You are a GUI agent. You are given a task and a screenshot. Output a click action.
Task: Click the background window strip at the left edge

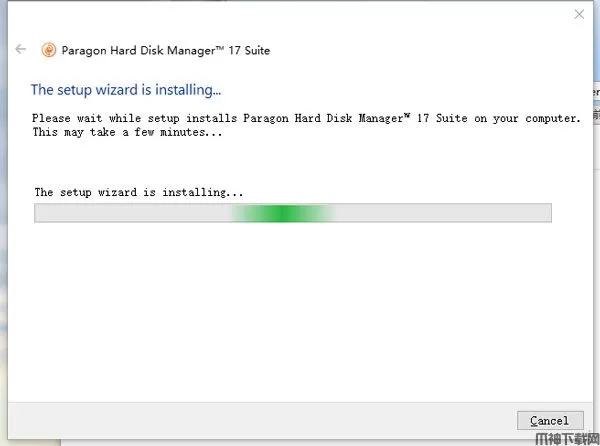3,250
